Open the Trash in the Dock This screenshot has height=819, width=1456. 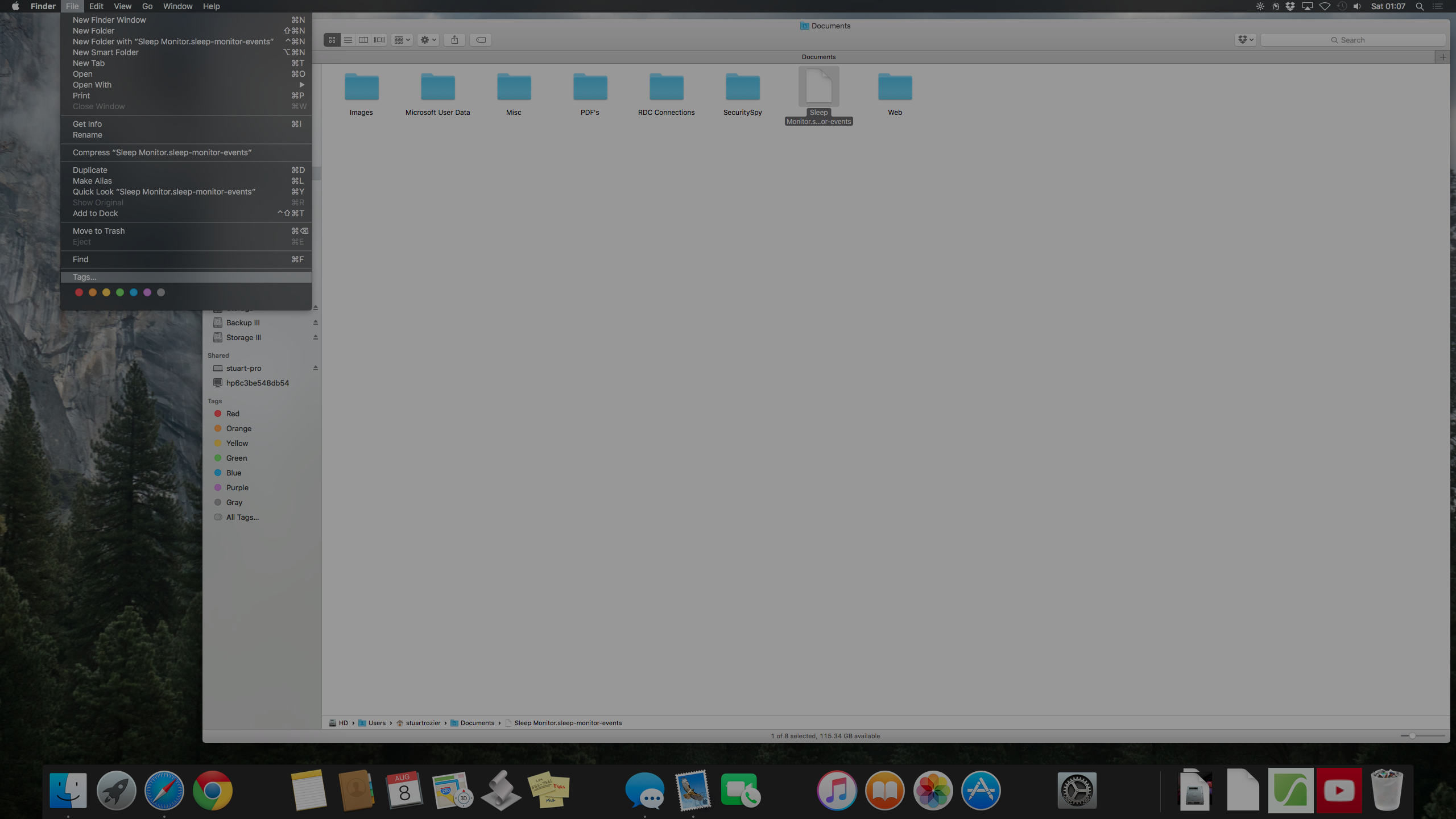(x=1387, y=790)
